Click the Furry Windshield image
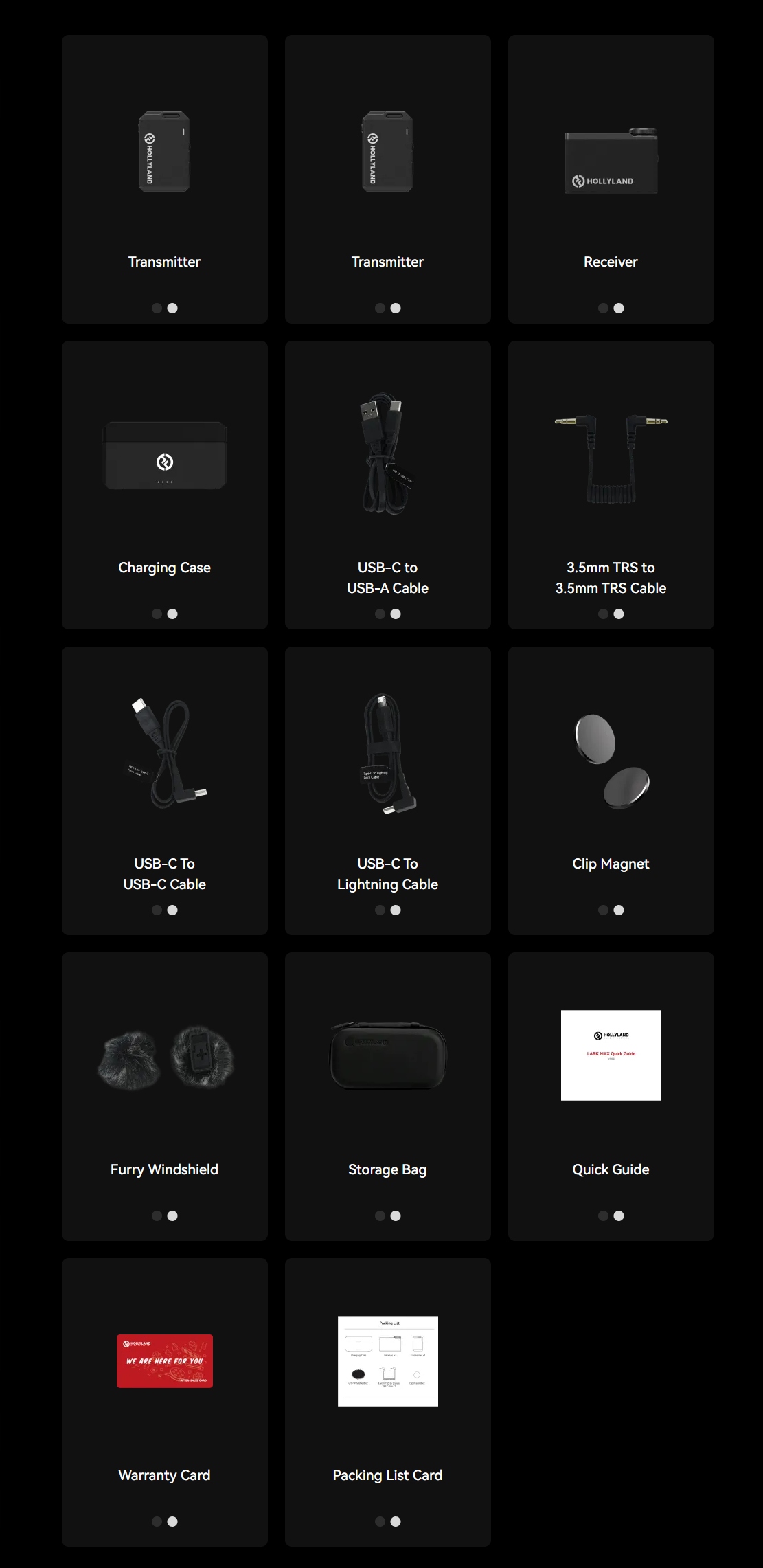Image resolution: width=763 pixels, height=1568 pixels. pos(165,1058)
